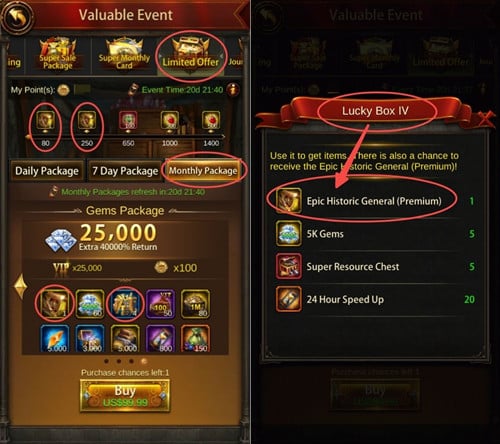Tap the 1400-point reward icon
500x444 pixels.
[x=211, y=120]
